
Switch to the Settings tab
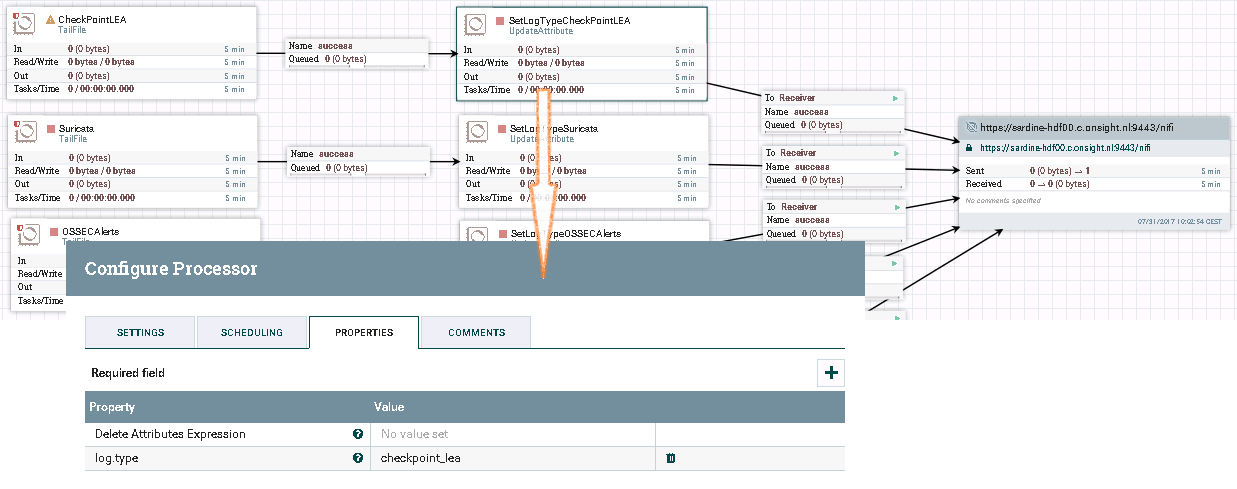[140, 332]
